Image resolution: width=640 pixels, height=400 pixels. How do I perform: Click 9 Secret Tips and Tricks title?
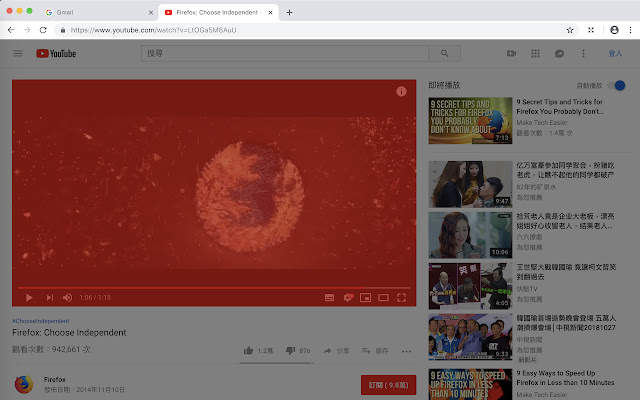560,107
